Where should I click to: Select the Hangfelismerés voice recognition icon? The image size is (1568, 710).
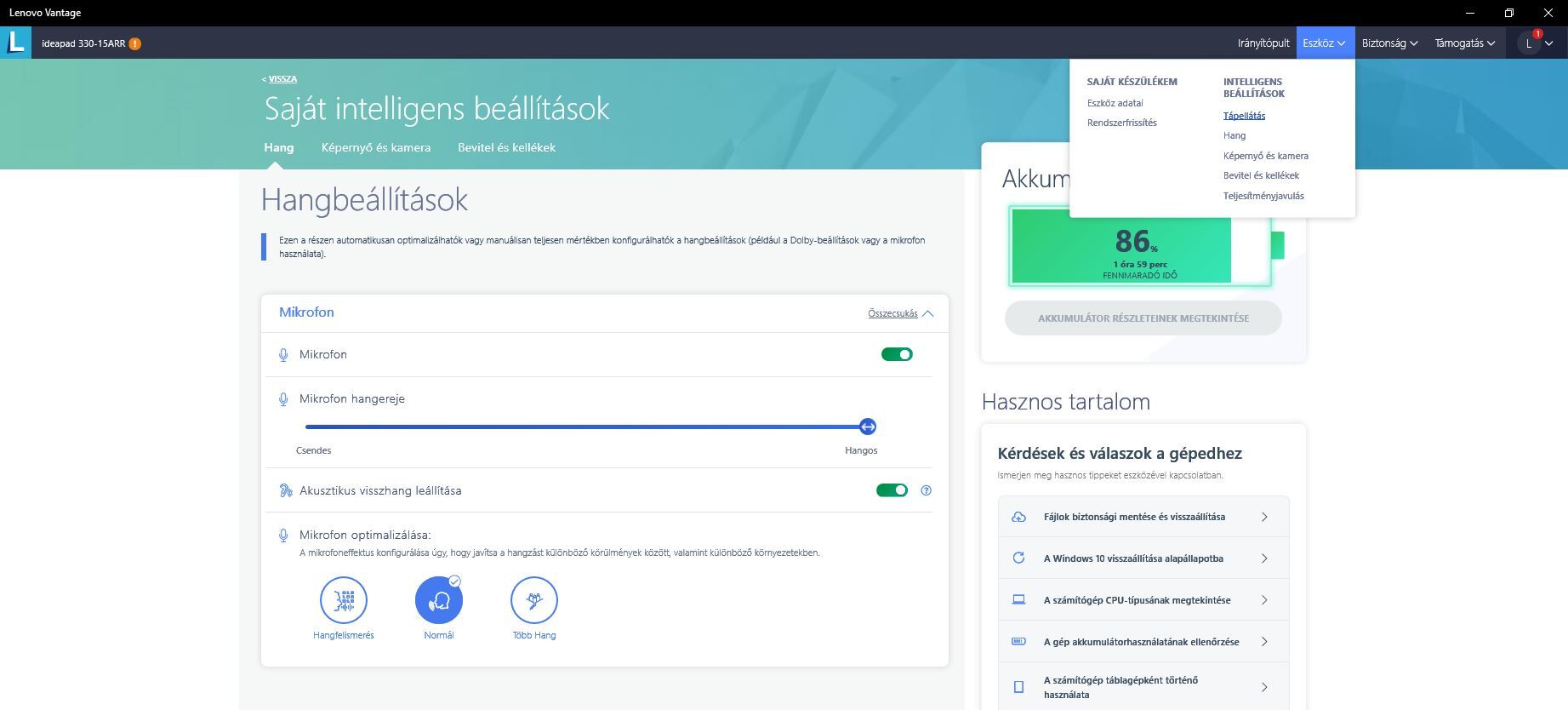tap(344, 600)
